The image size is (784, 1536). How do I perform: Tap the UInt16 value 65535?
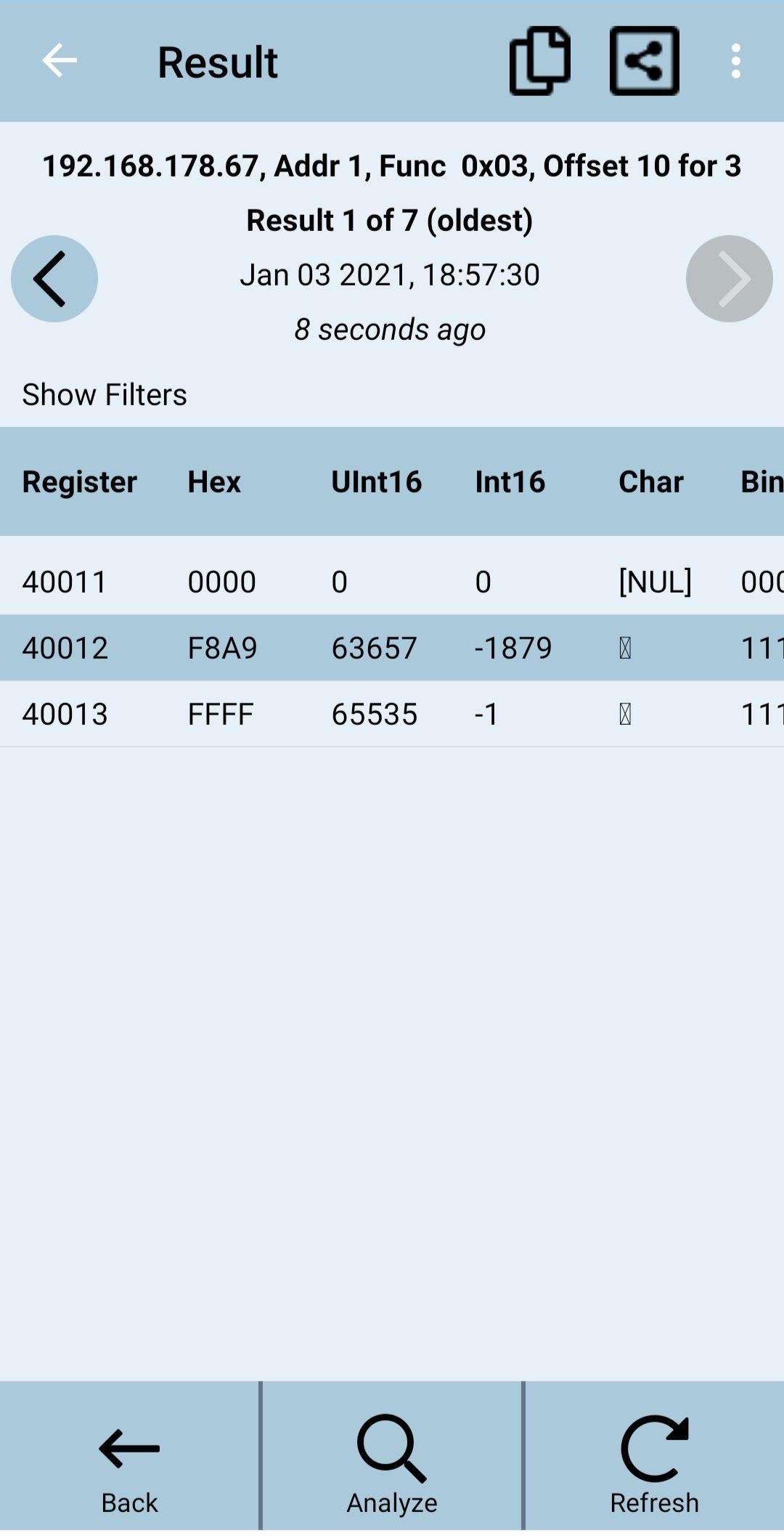374,714
